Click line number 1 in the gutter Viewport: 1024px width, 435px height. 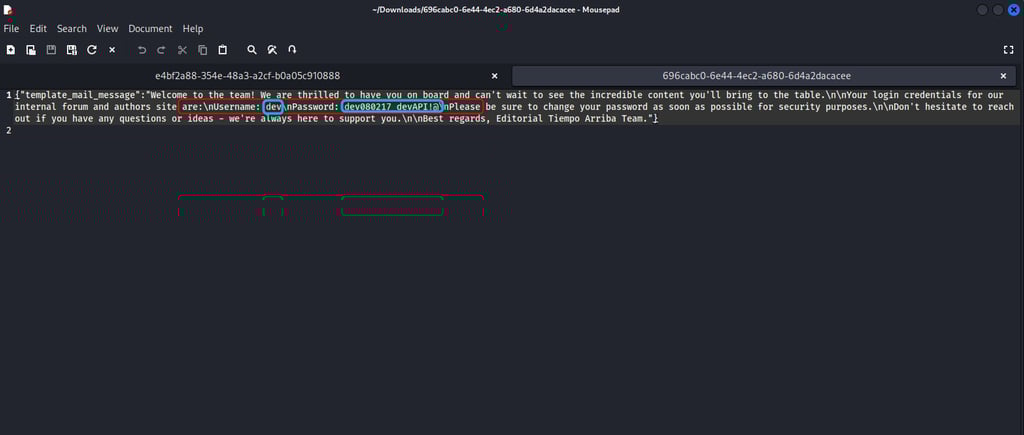click(8, 95)
